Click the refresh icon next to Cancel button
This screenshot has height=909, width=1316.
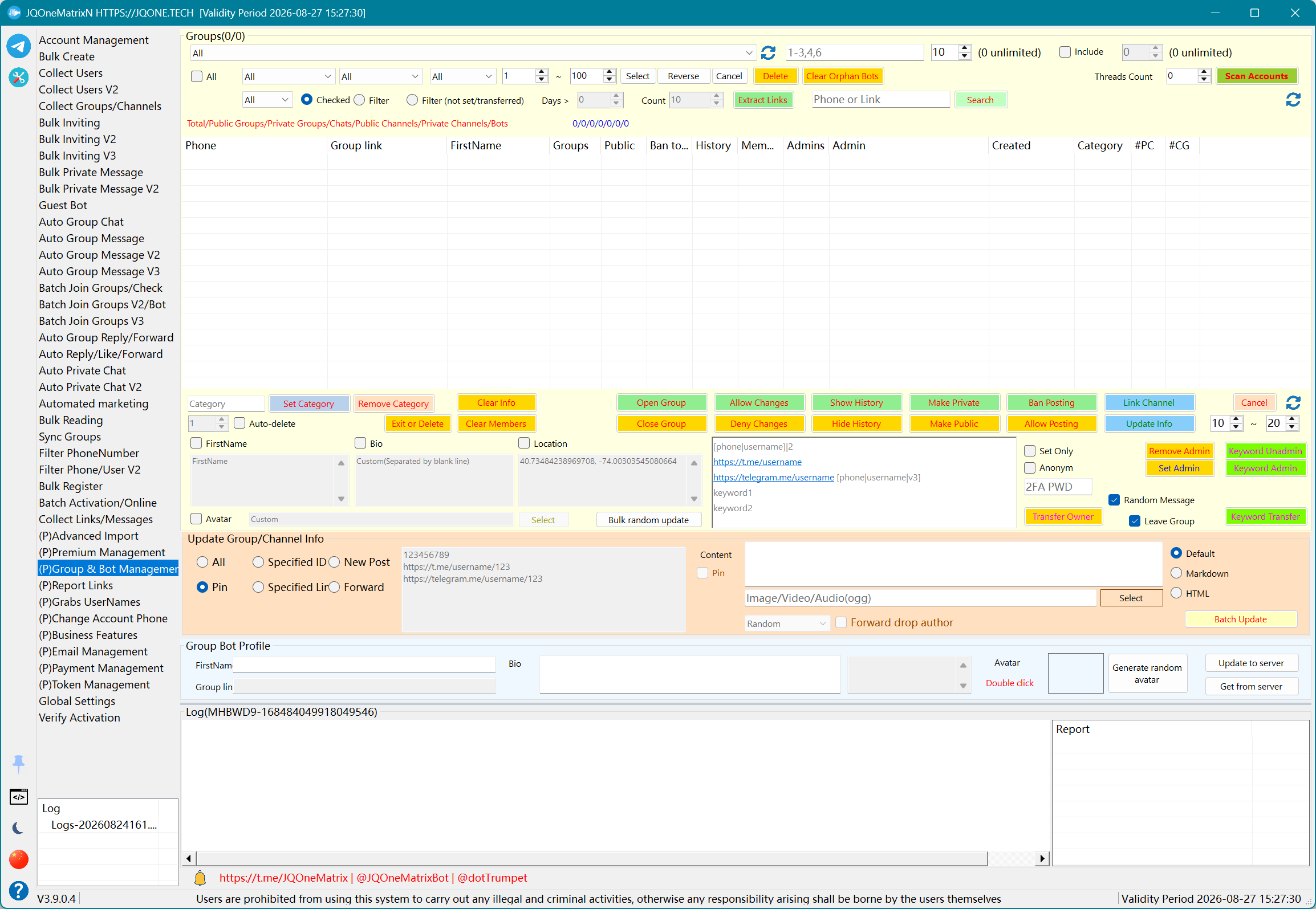[x=1293, y=403]
